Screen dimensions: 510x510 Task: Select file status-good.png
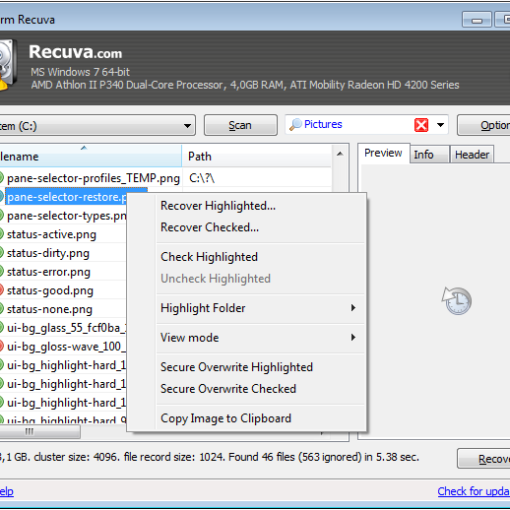pyautogui.click(x=50, y=290)
